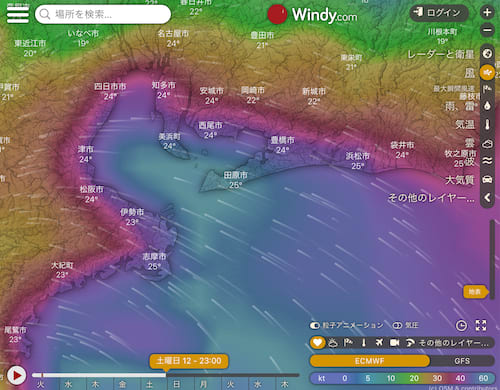Screen dimensions: 500x390
Task: Open その他のレイヤー list in right menu
Action: pos(431,198)
